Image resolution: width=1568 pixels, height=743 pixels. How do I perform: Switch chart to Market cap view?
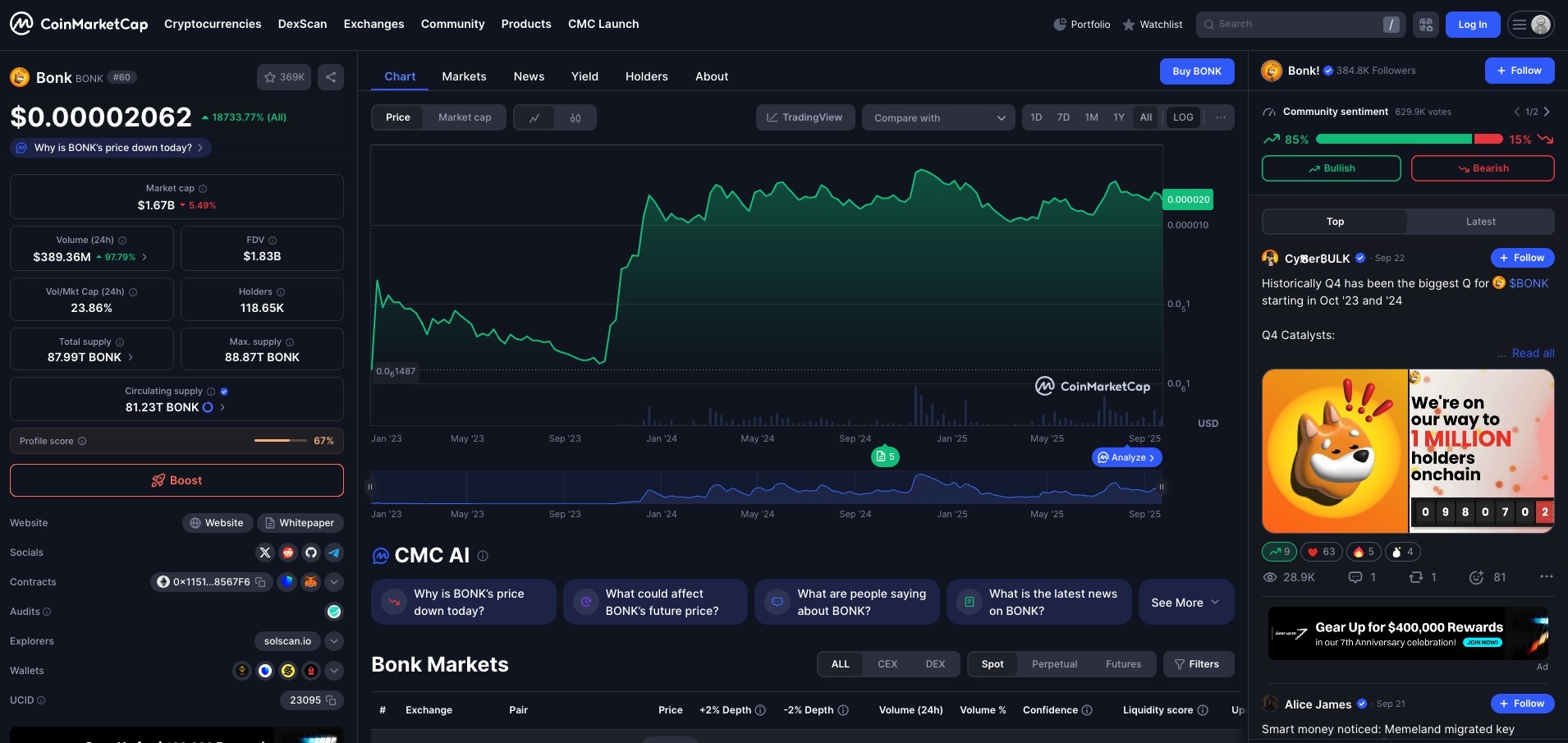click(465, 117)
